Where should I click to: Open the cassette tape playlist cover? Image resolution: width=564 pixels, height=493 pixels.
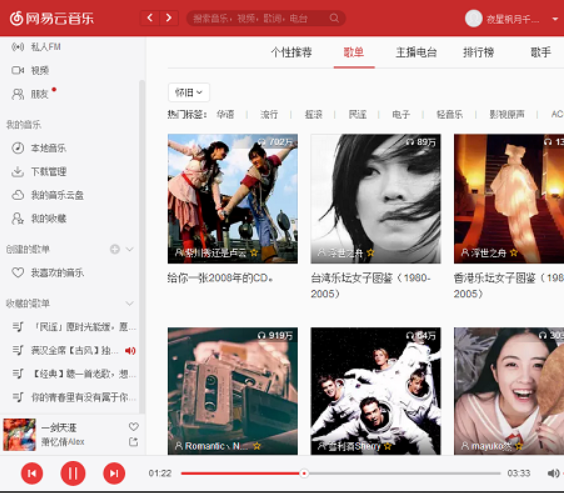point(233,391)
